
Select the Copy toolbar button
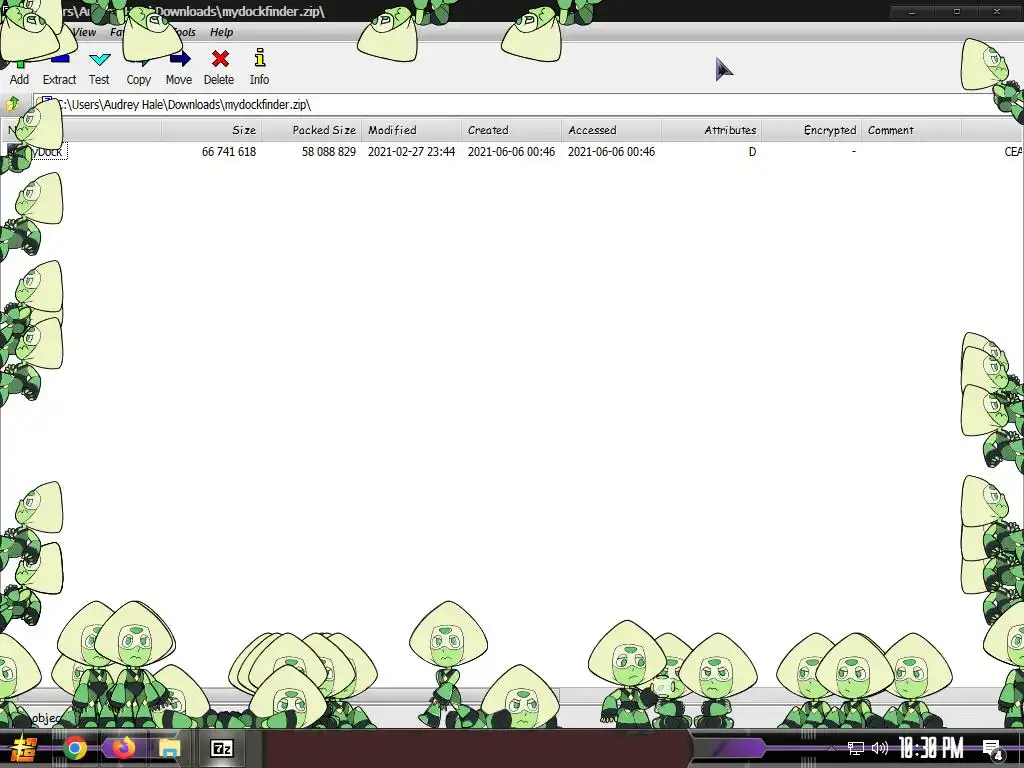point(138,67)
